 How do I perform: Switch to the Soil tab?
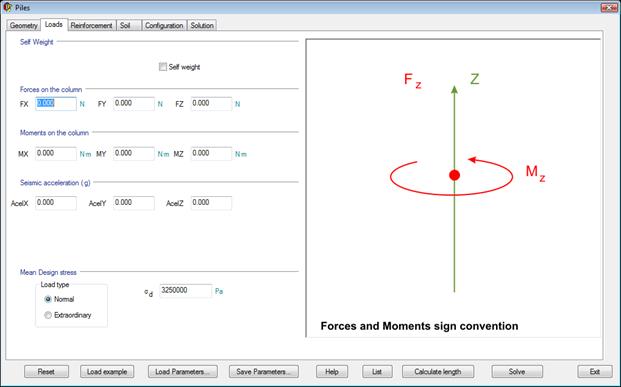[x=129, y=25]
